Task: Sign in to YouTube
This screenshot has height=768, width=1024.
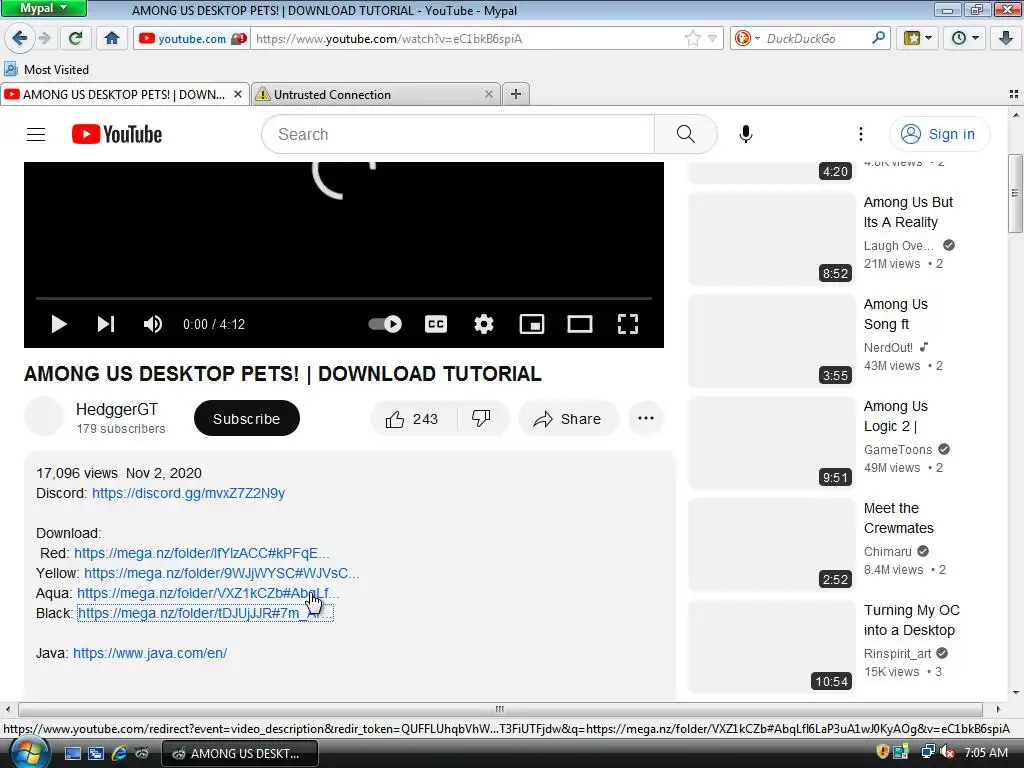Action: (x=939, y=135)
